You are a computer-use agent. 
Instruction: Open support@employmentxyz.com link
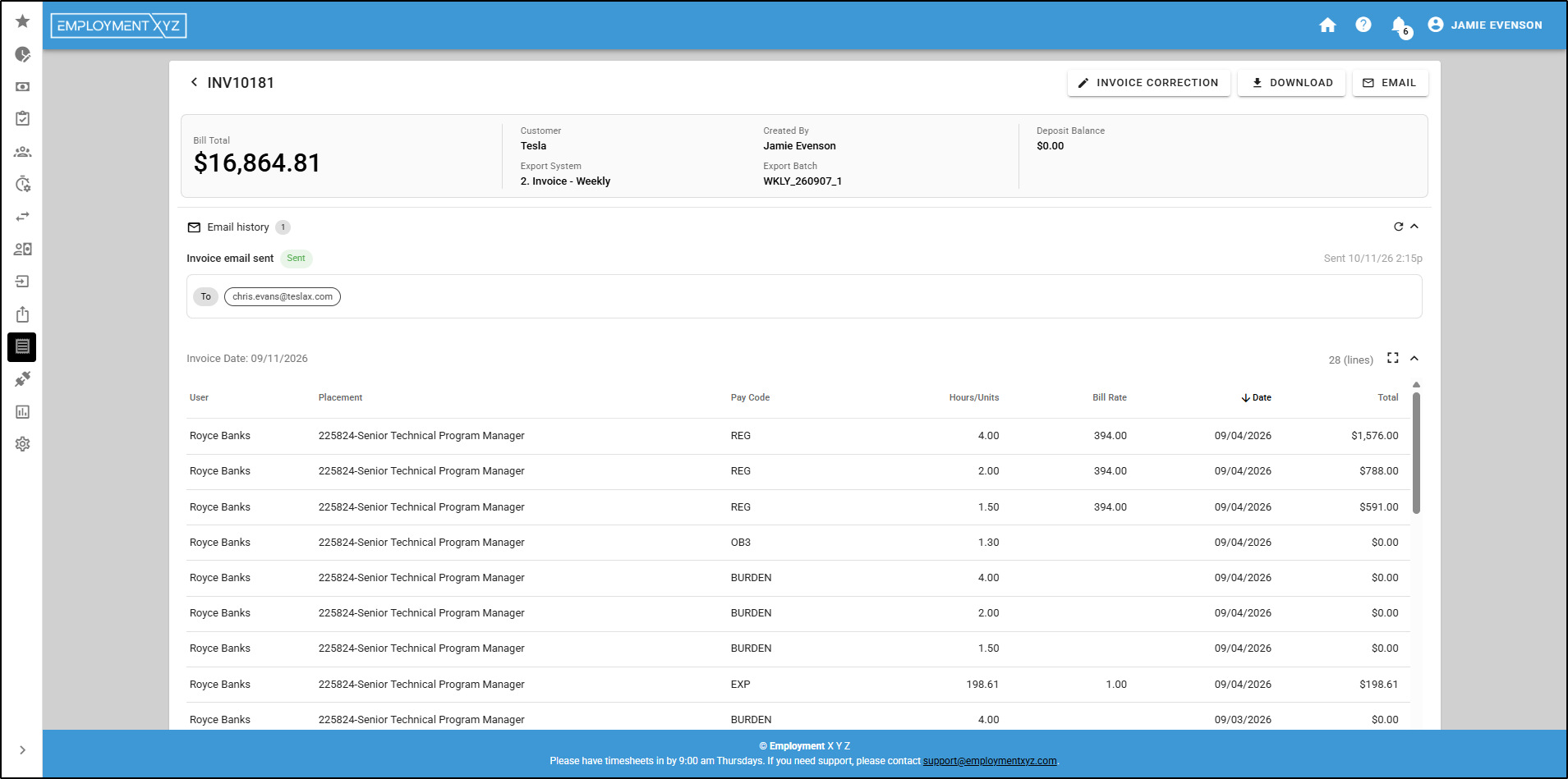990,761
